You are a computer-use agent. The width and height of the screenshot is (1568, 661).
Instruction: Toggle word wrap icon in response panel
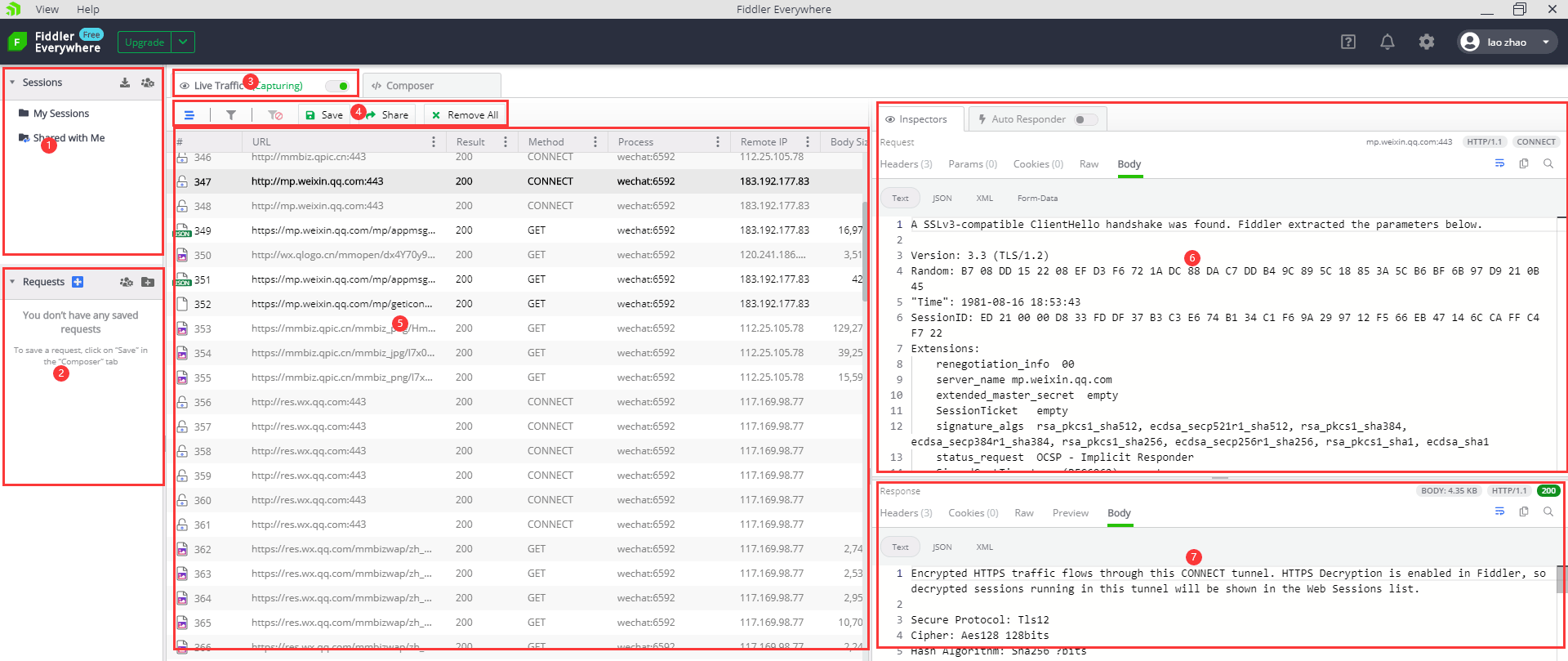point(1499,511)
